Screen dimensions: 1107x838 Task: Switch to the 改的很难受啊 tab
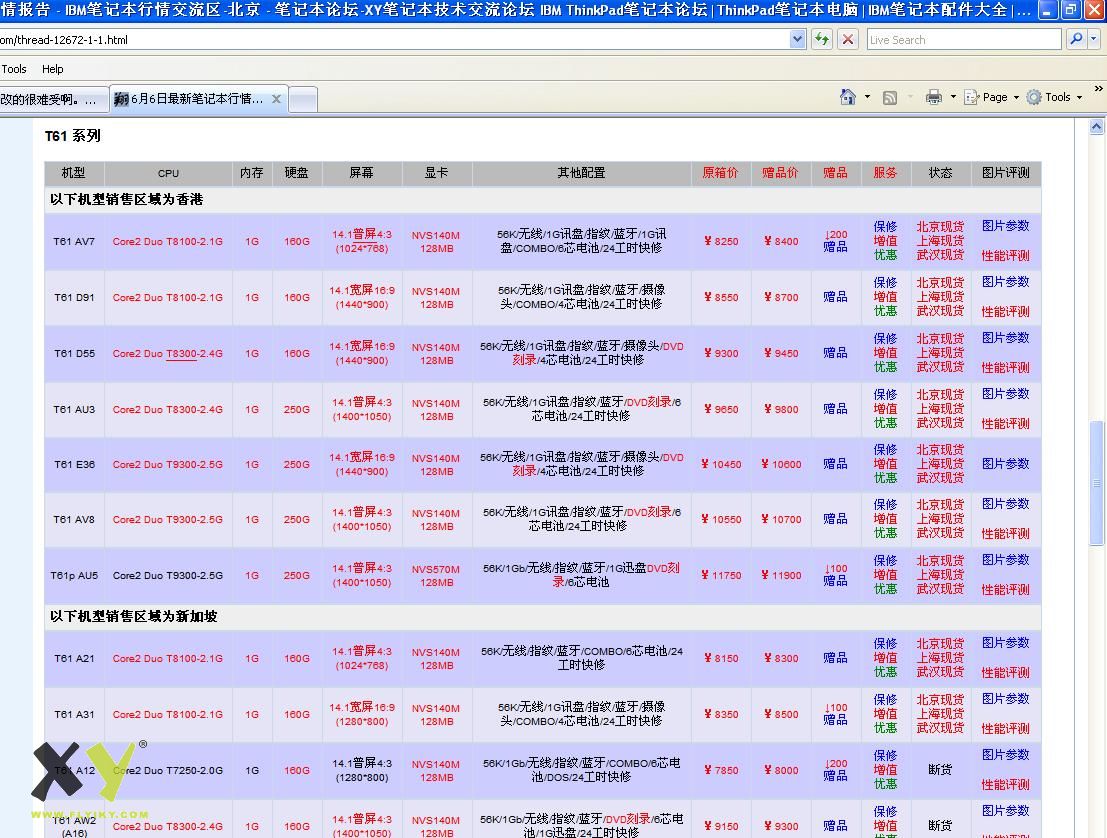click(x=54, y=100)
